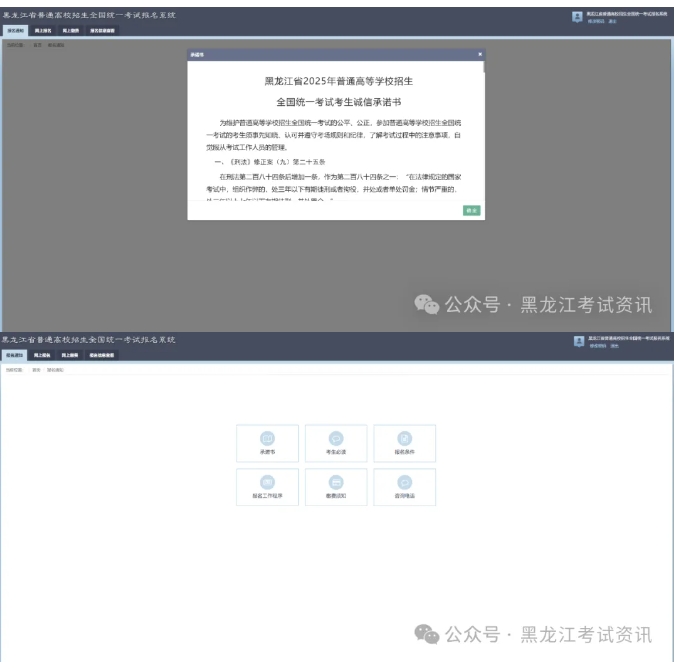Click the heading 全国统一考试考生诚信承诺书
This screenshot has height=669, width=677.
pyautogui.click(x=338, y=102)
